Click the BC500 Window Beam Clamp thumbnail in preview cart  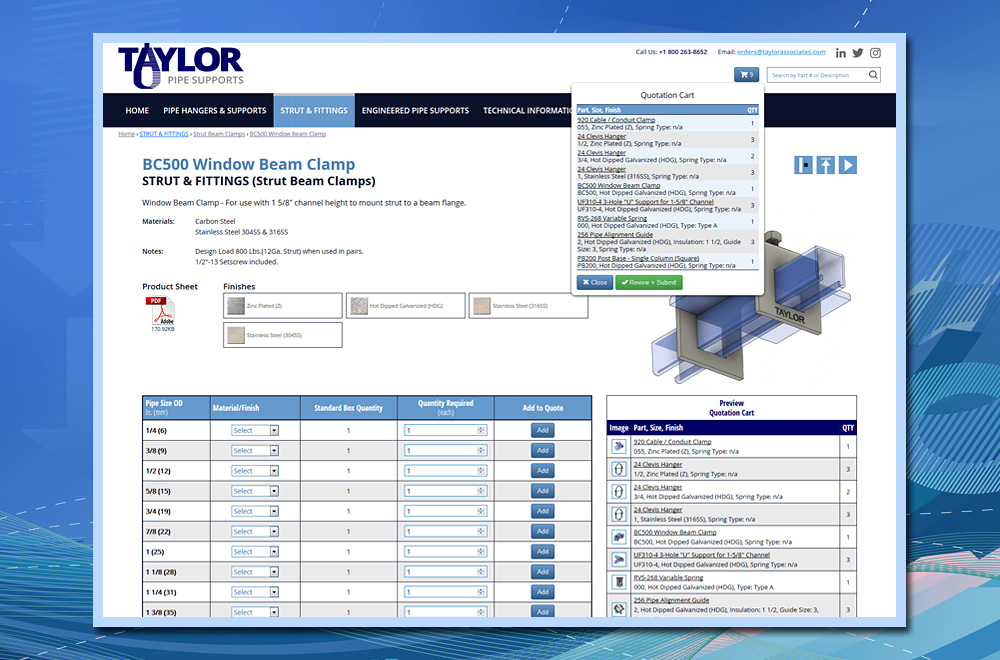[x=619, y=537]
